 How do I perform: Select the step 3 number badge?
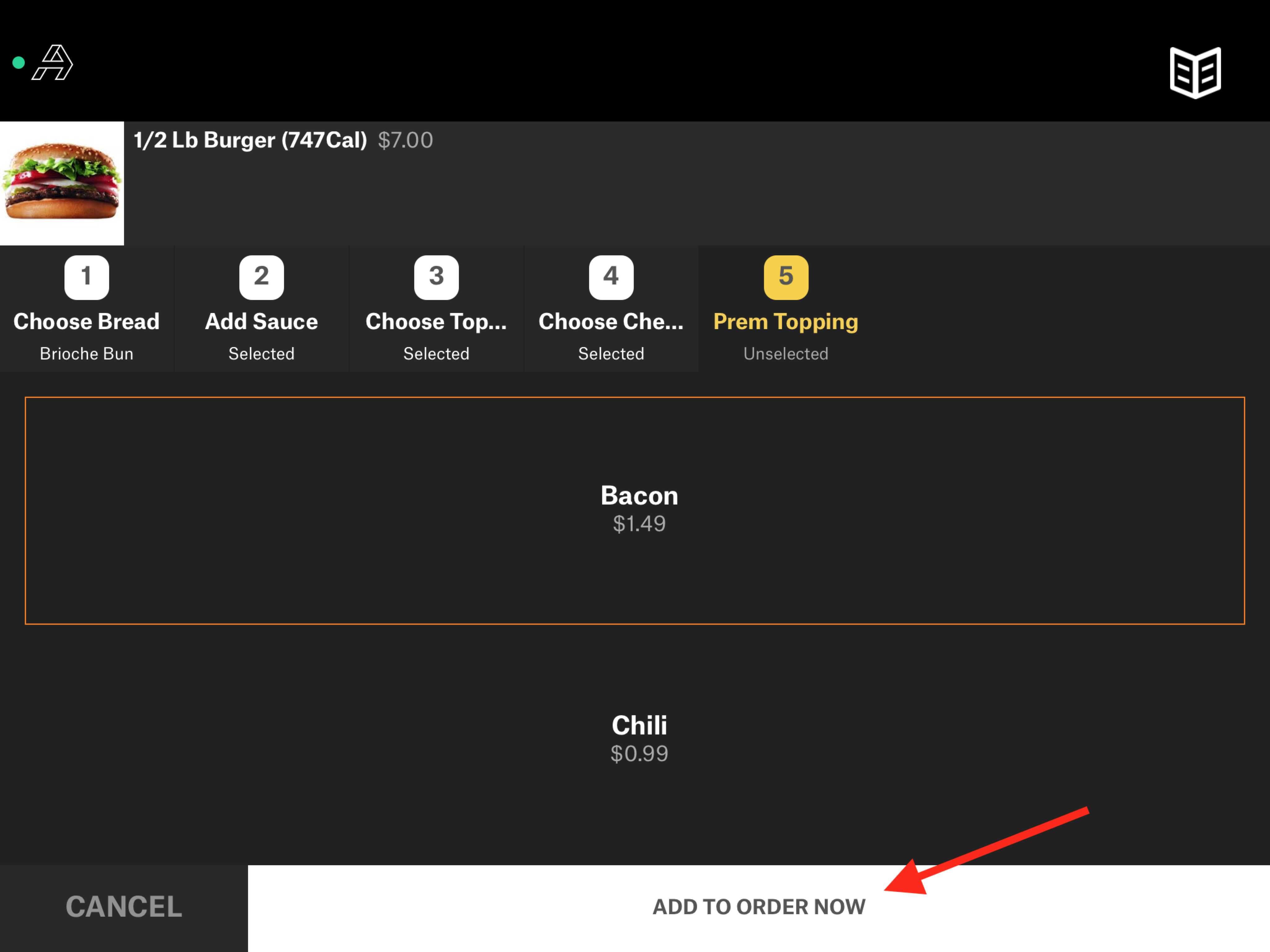(436, 277)
